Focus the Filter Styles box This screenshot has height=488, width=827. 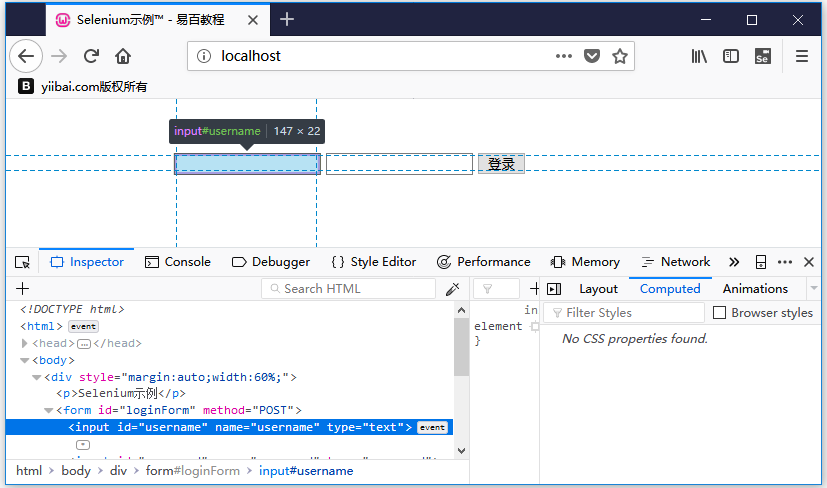click(x=624, y=313)
